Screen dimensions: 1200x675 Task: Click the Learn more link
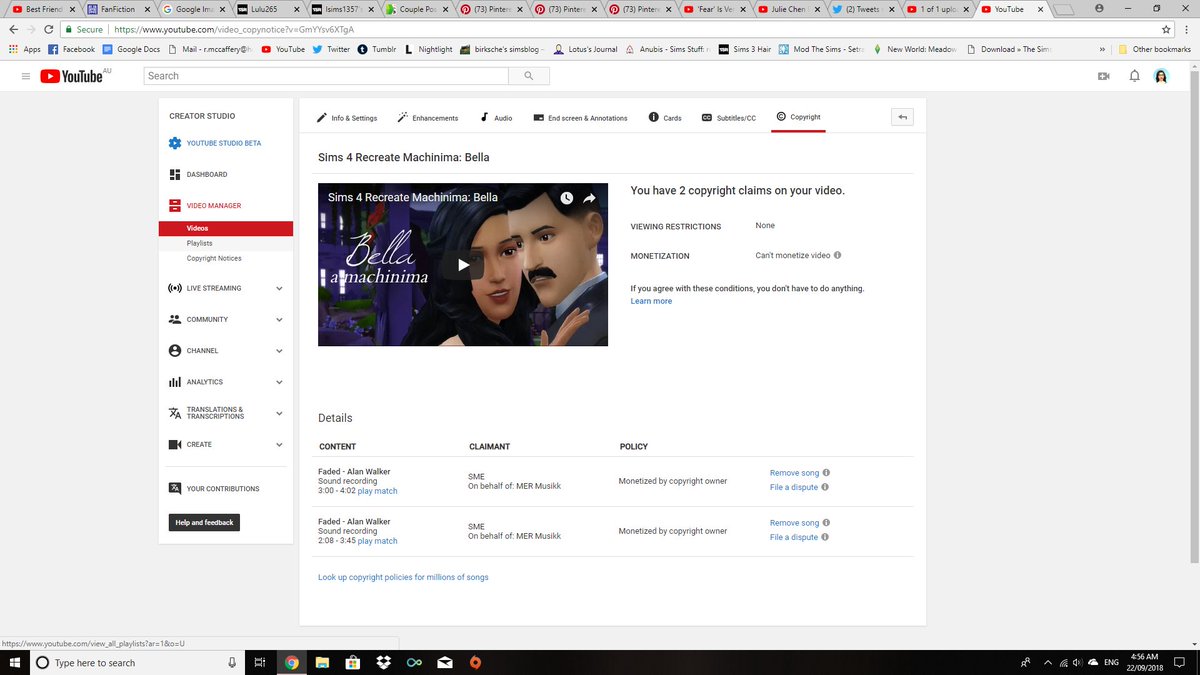(x=651, y=301)
